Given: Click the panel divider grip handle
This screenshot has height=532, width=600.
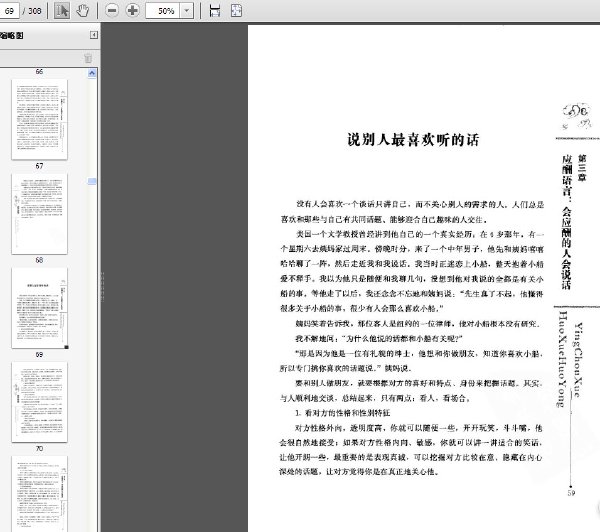Looking at the screenshot, I should click(103, 286).
